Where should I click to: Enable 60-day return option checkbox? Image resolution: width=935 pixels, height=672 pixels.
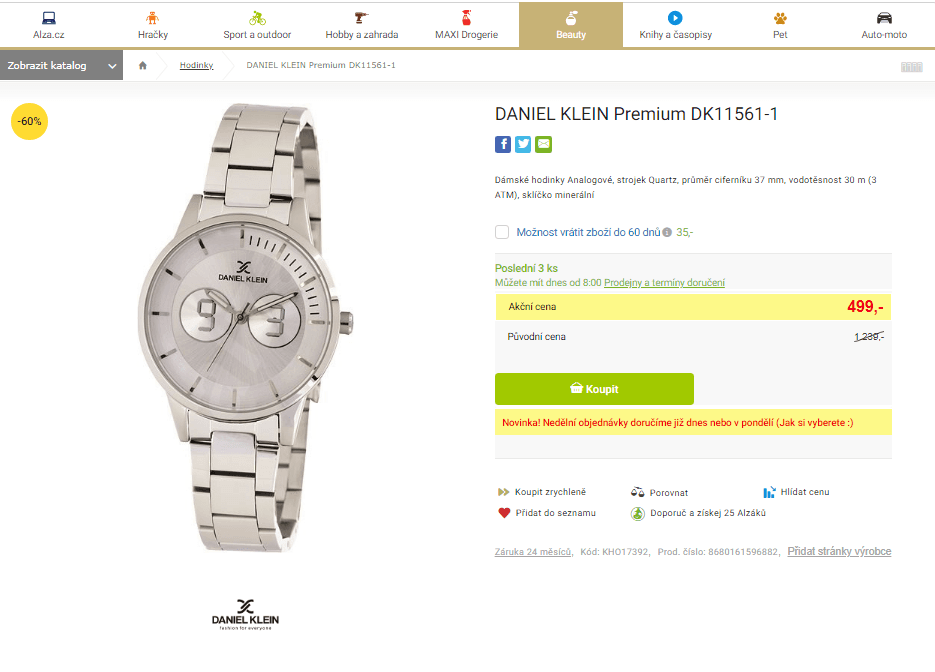pos(502,232)
